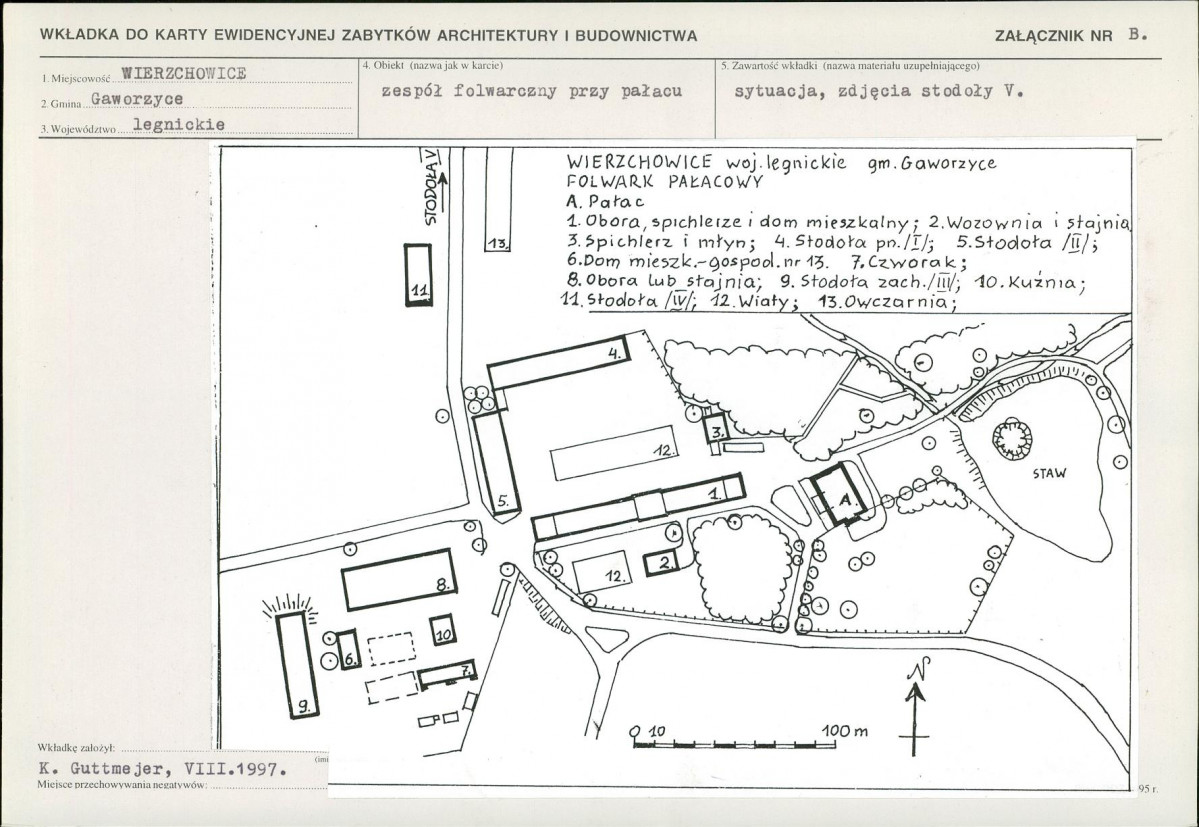Viewport: 1199px width, 827px height.
Task: Click the 'Miejsce przechowywania negatywów:' label
Action: 122,785
